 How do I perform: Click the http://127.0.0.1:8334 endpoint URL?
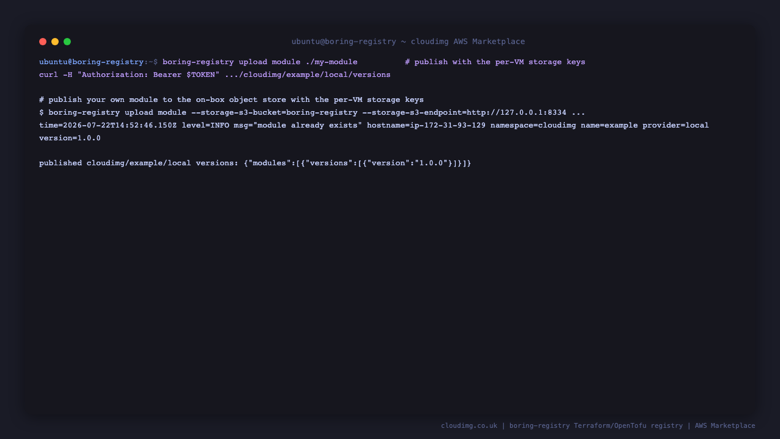coord(516,113)
